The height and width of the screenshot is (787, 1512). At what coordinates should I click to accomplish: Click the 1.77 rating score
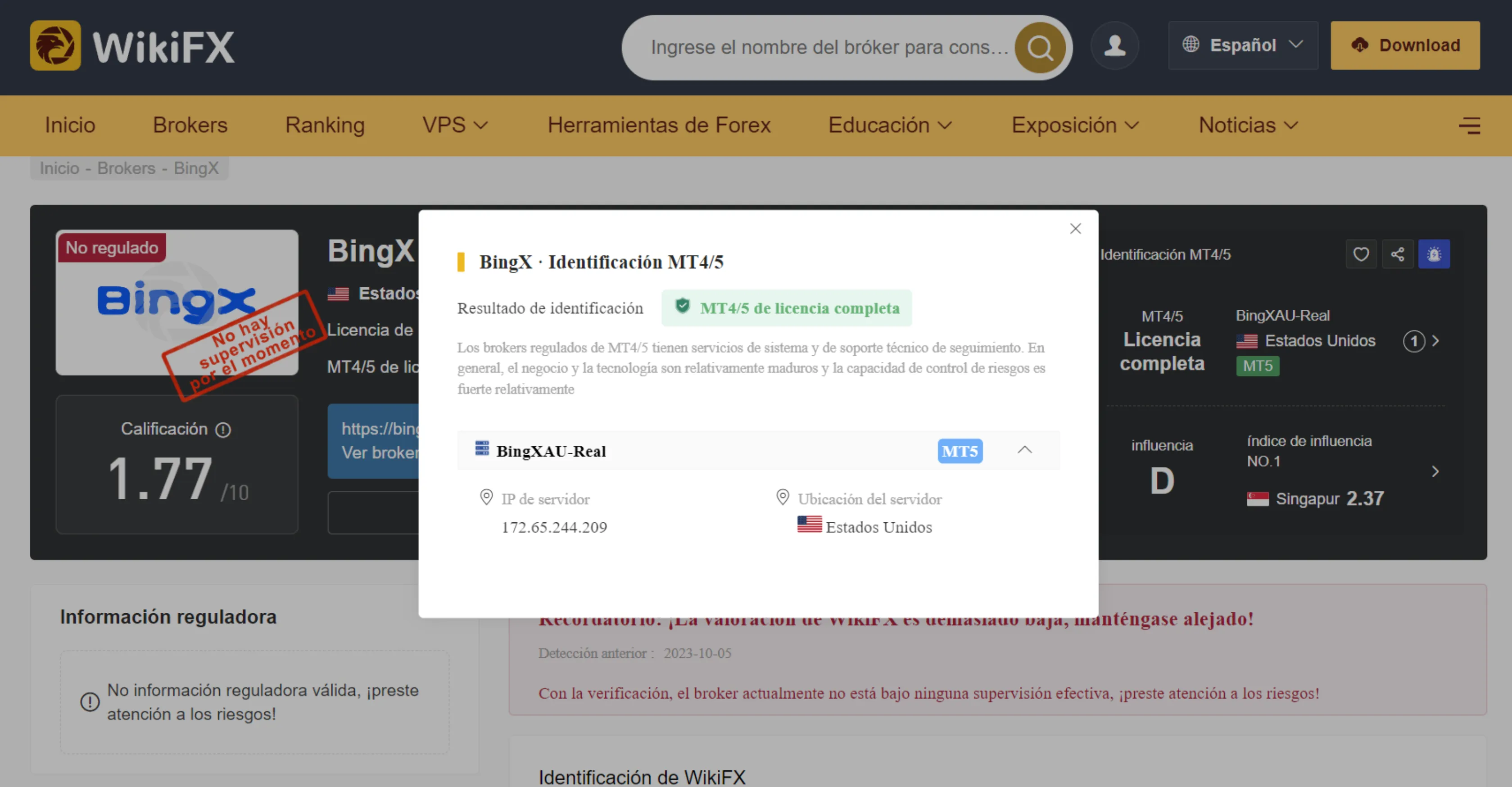click(160, 479)
